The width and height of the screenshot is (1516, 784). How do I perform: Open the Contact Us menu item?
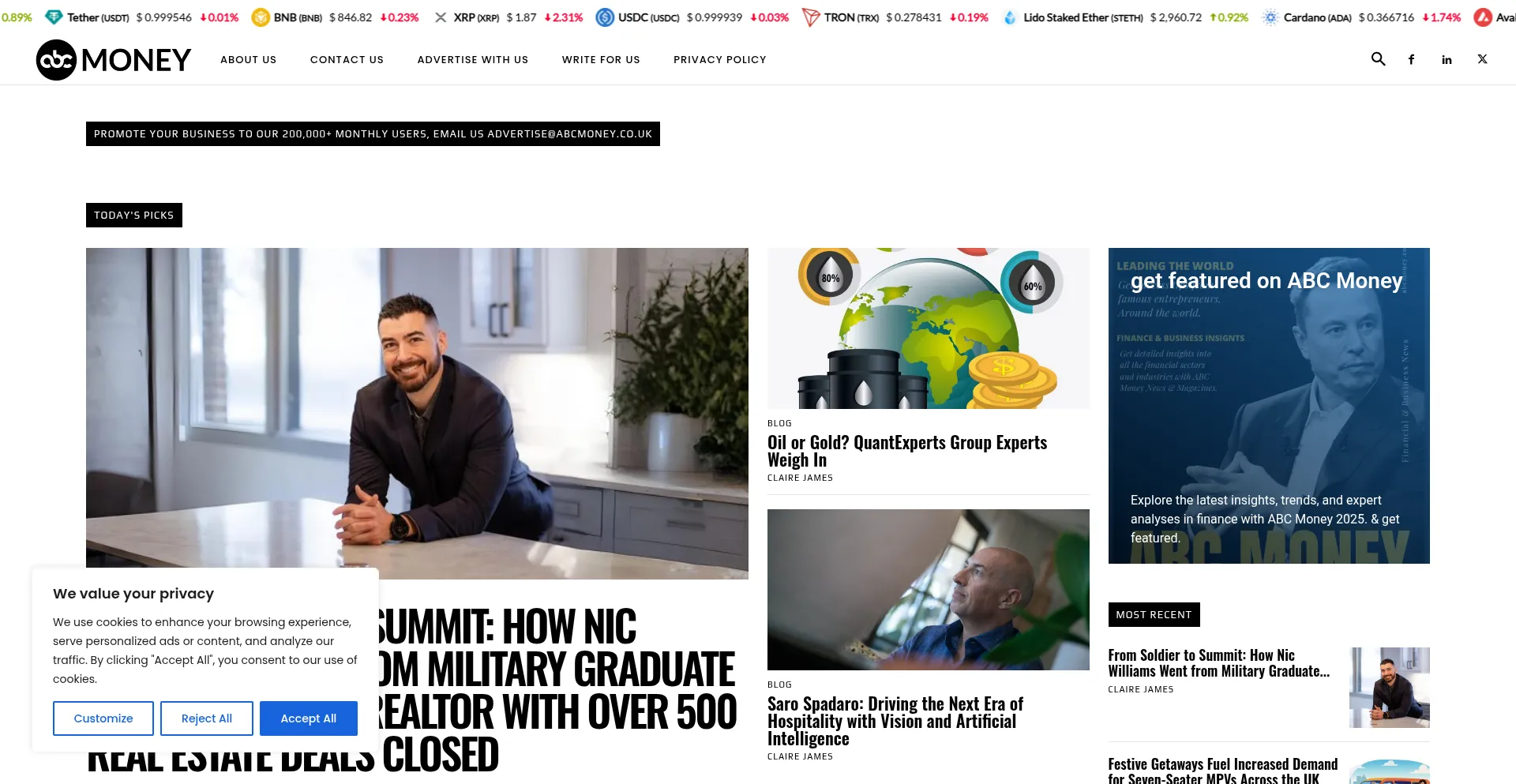click(x=347, y=60)
